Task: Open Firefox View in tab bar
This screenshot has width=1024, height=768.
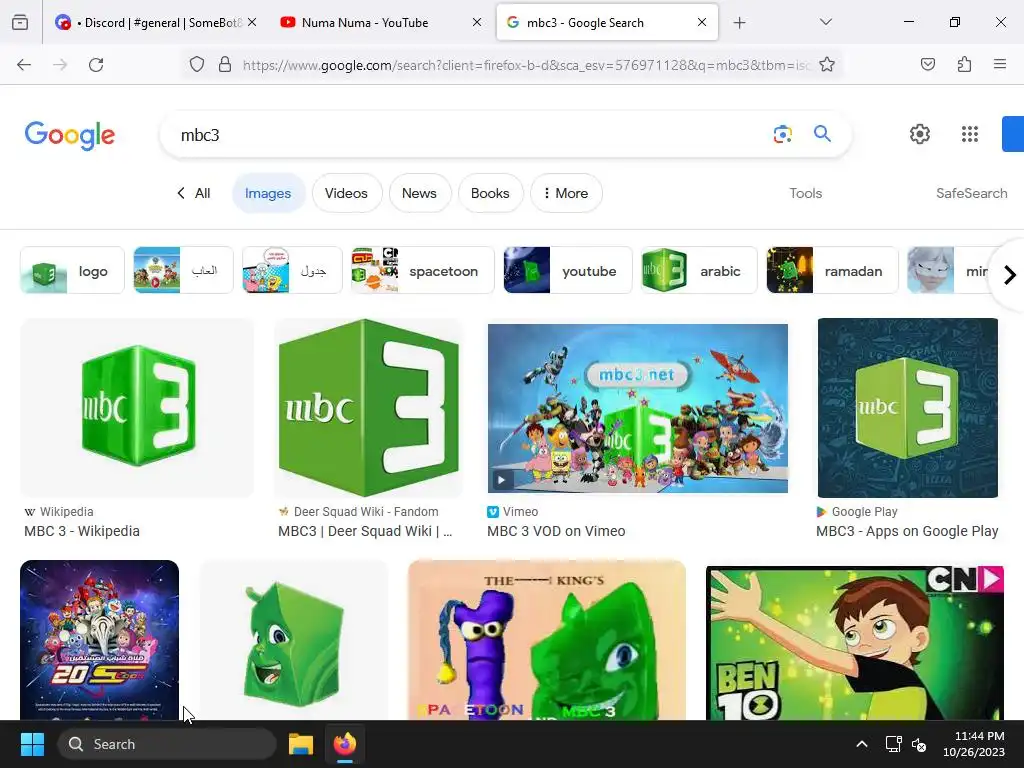Action: 20,23
